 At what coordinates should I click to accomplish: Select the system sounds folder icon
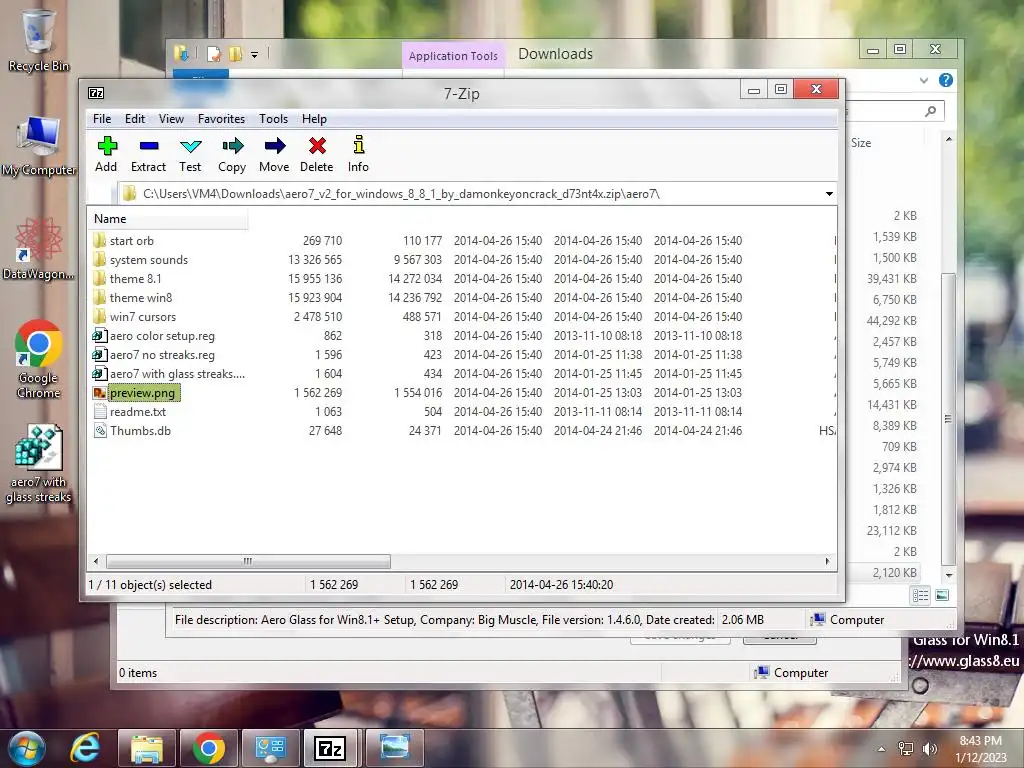click(x=99, y=259)
